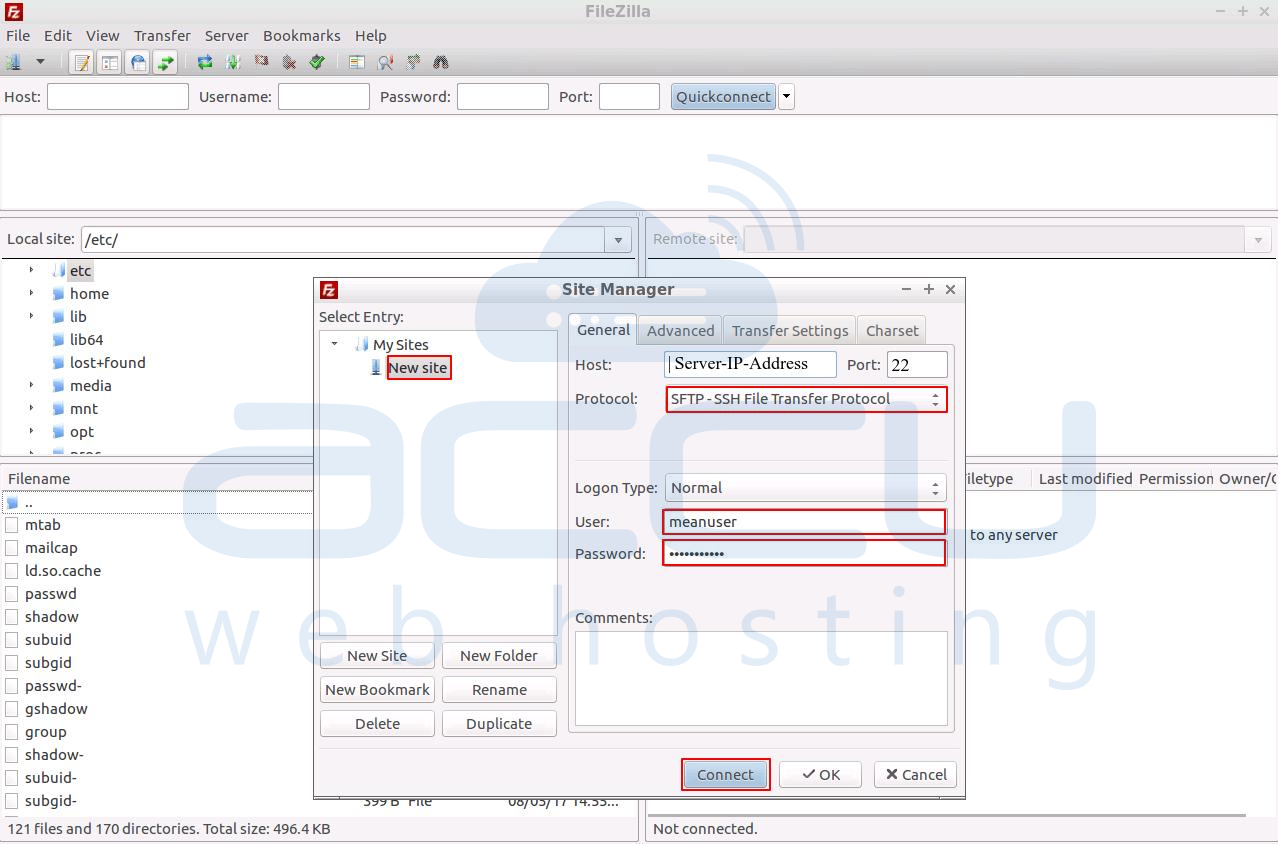
Task: Click the My Sites folder icon
Action: [362, 344]
